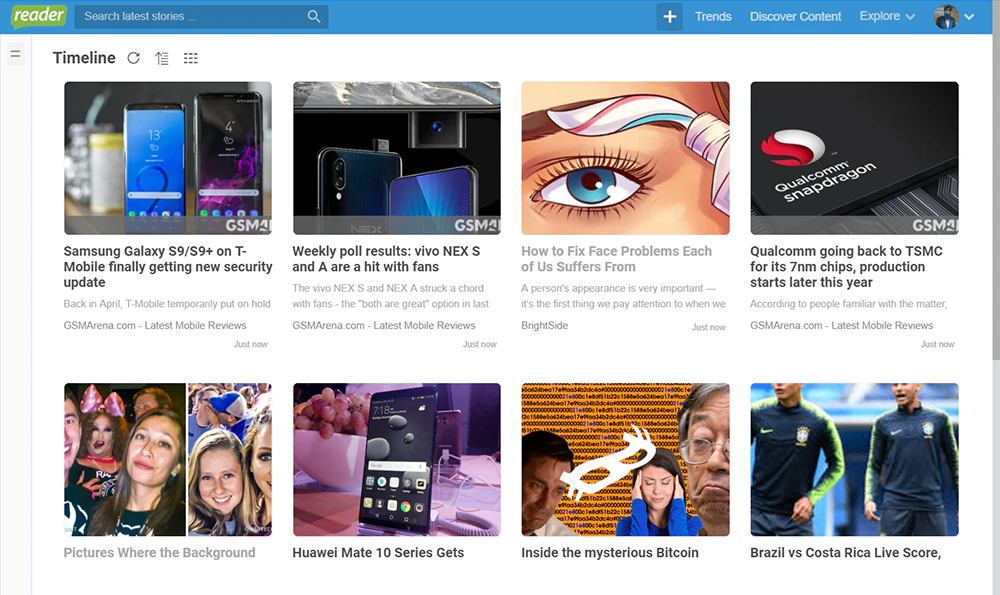Open Pictures Where the Background headline
This screenshot has width=1000, height=595.
point(159,553)
